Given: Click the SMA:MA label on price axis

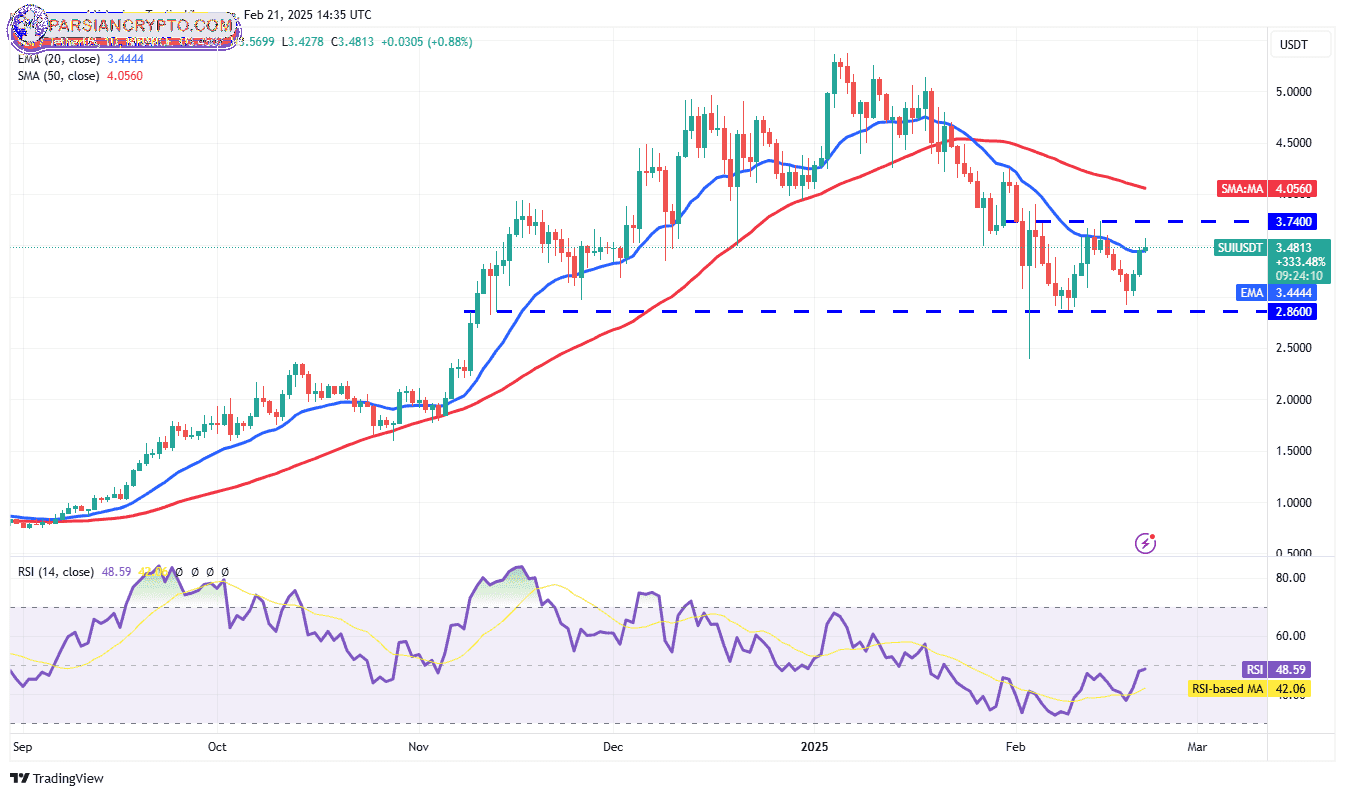Looking at the screenshot, I should click(x=1244, y=188).
